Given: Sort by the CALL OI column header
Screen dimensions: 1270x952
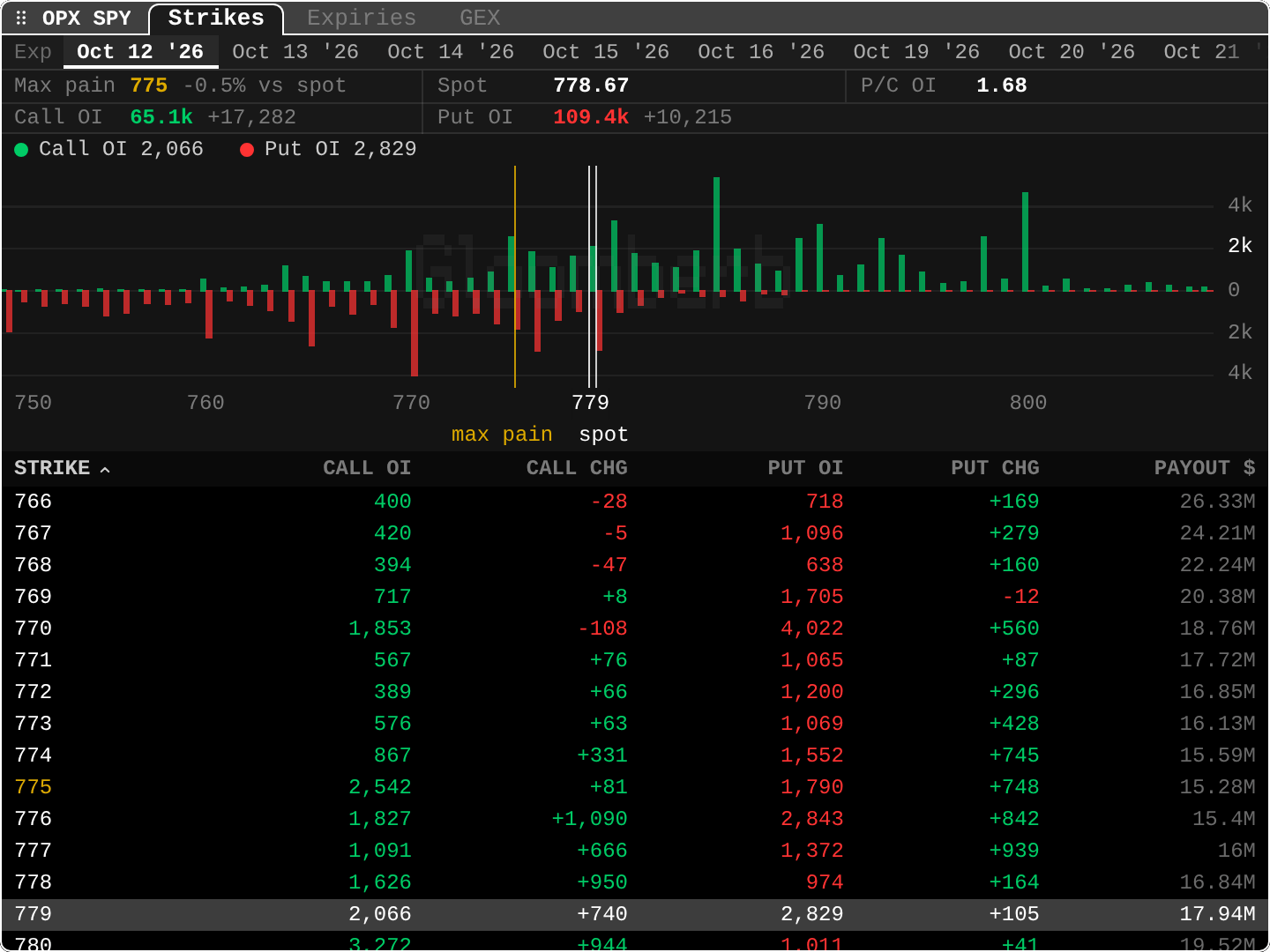Looking at the screenshot, I should (x=367, y=468).
